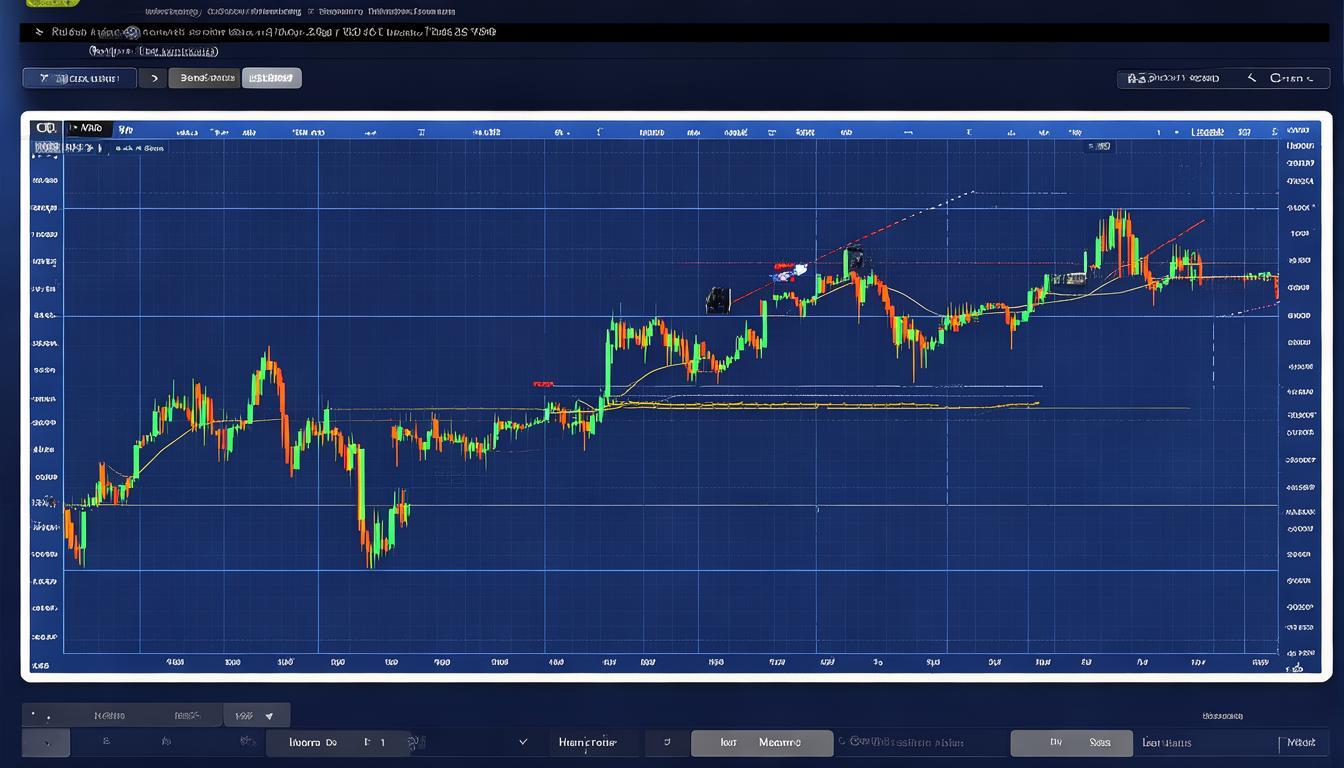Click the small red price label left of the chart's center
This screenshot has height=768, width=1344.
click(544, 384)
